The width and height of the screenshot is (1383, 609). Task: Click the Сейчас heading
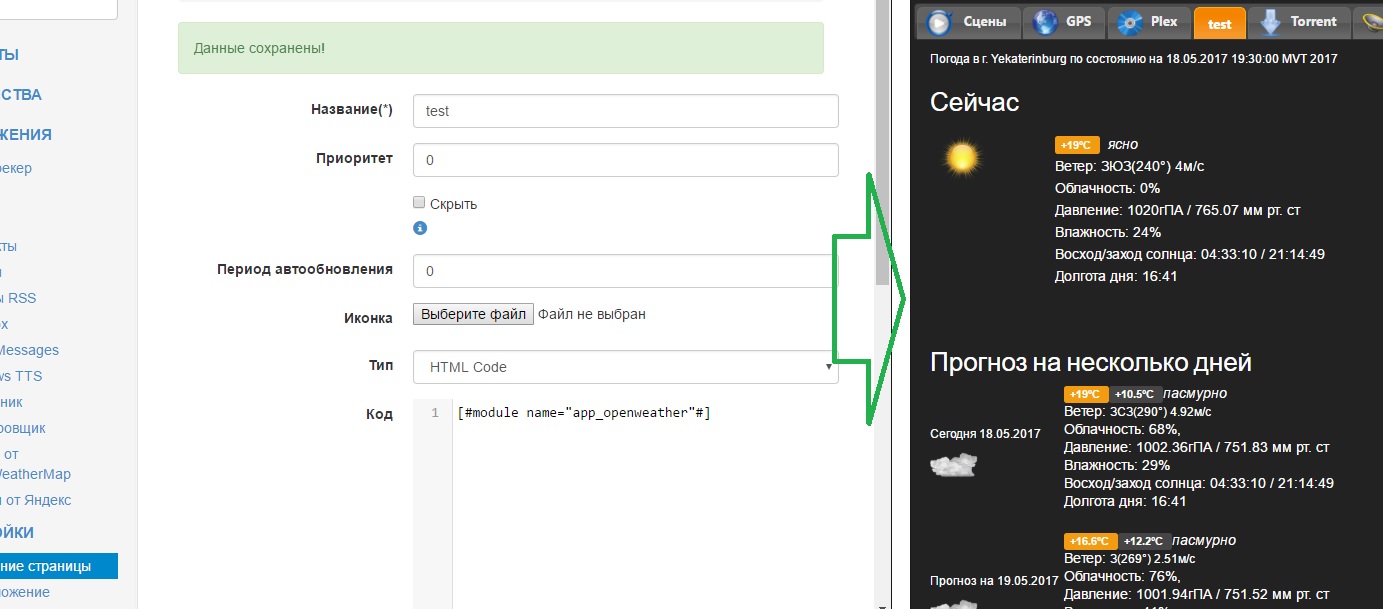975,101
